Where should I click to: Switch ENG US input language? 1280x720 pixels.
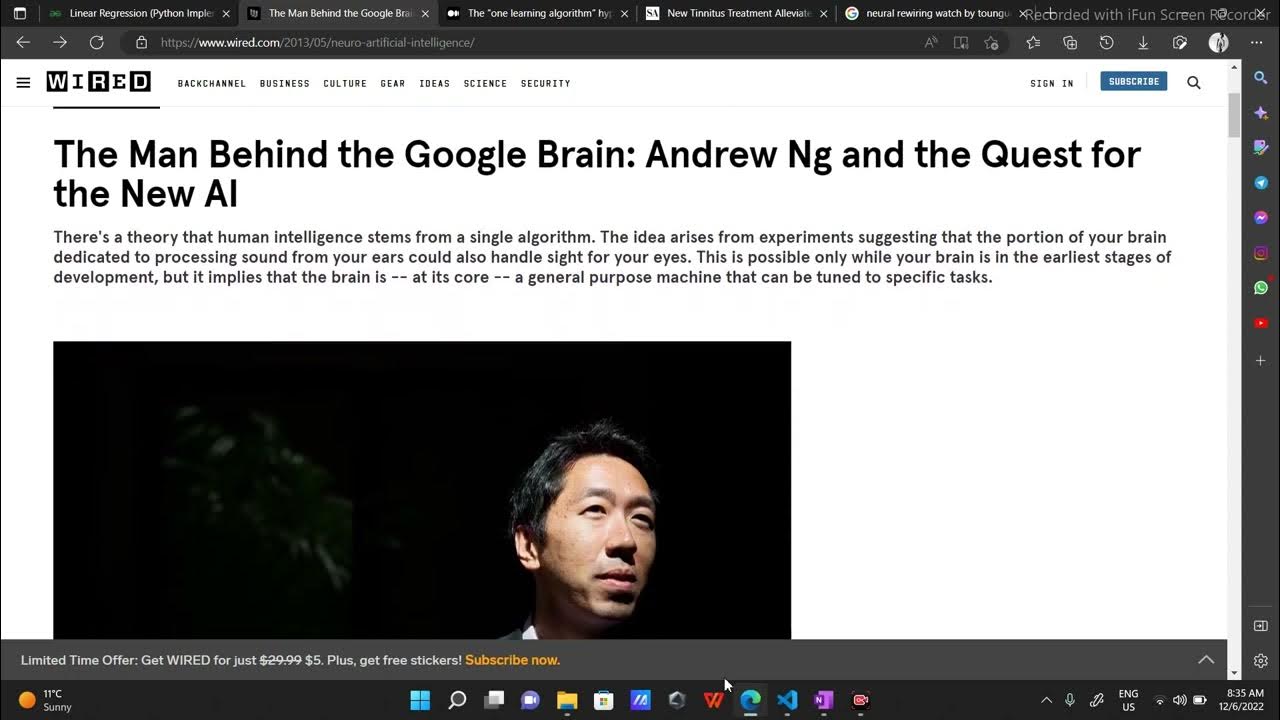[1128, 700]
